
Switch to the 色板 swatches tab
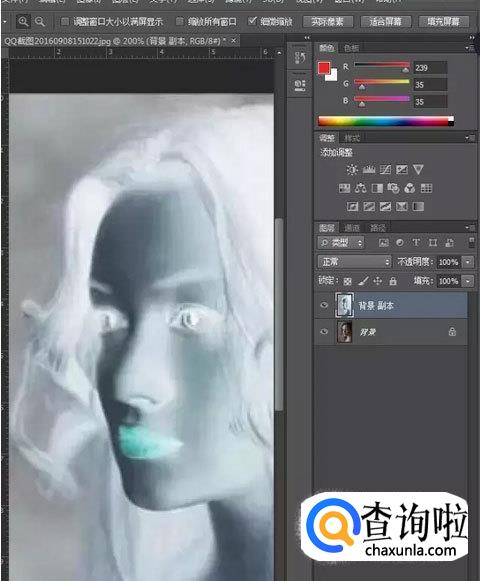click(x=351, y=48)
